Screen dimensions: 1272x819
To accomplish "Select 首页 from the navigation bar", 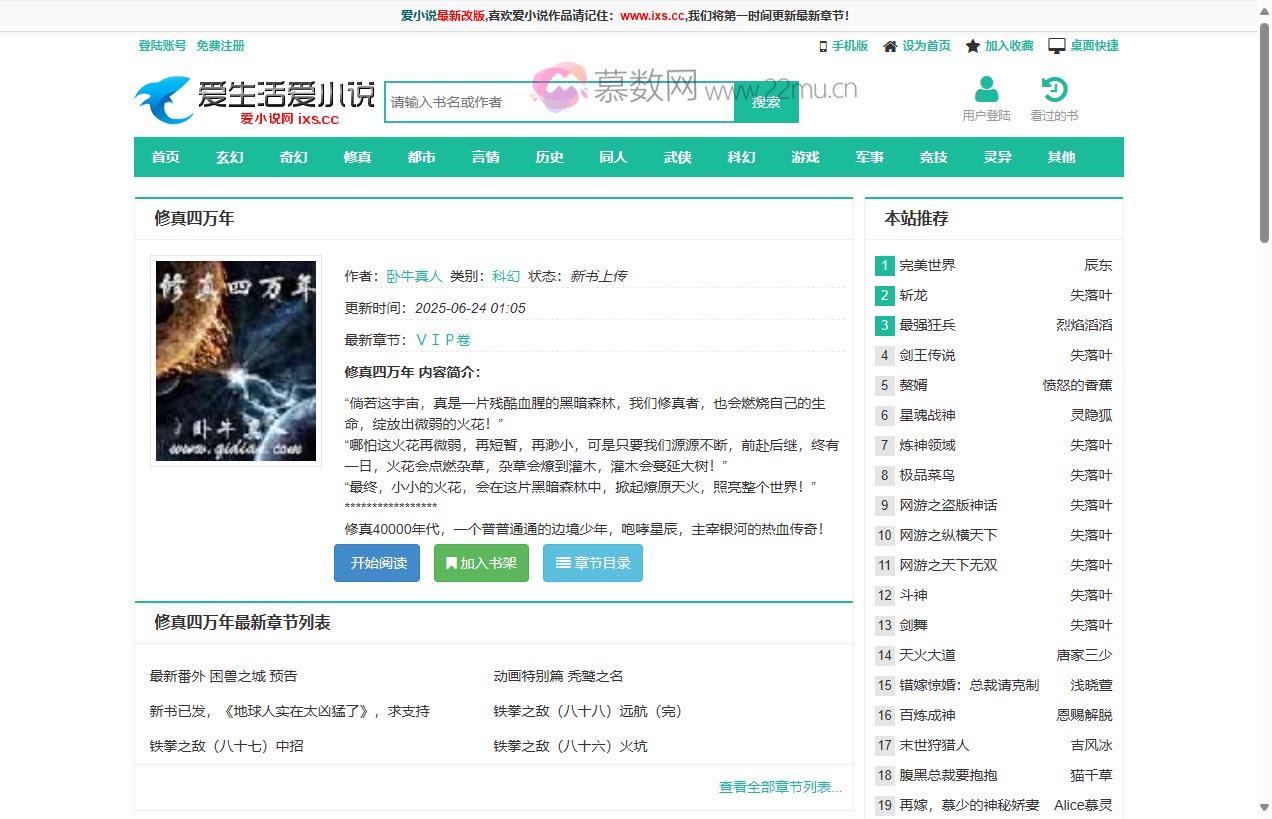I will click(165, 157).
